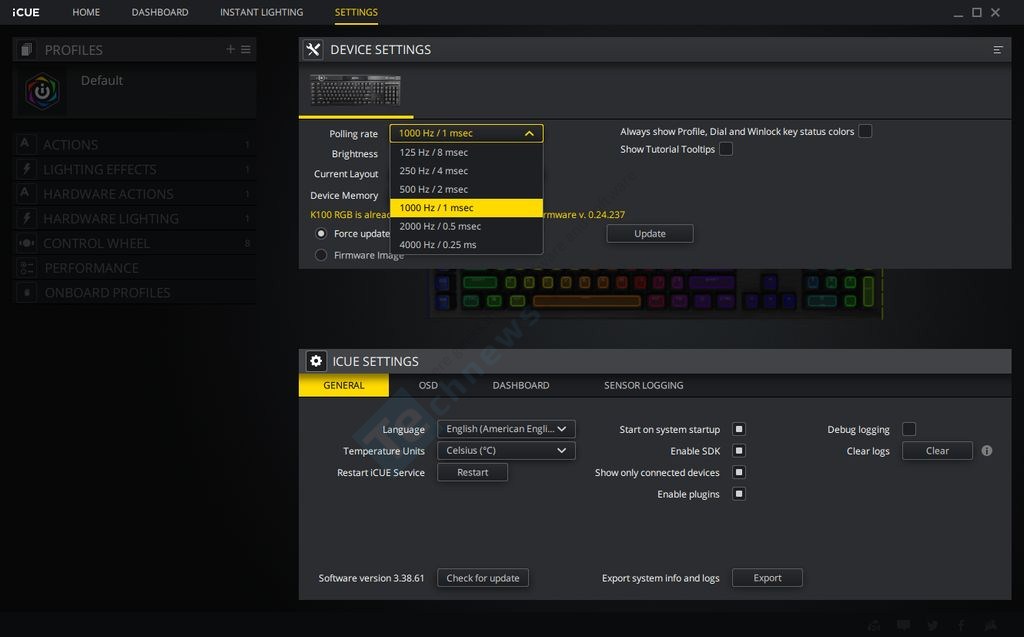This screenshot has height=637, width=1024.
Task: Click the Clear logs button
Action: click(x=937, y=451)
